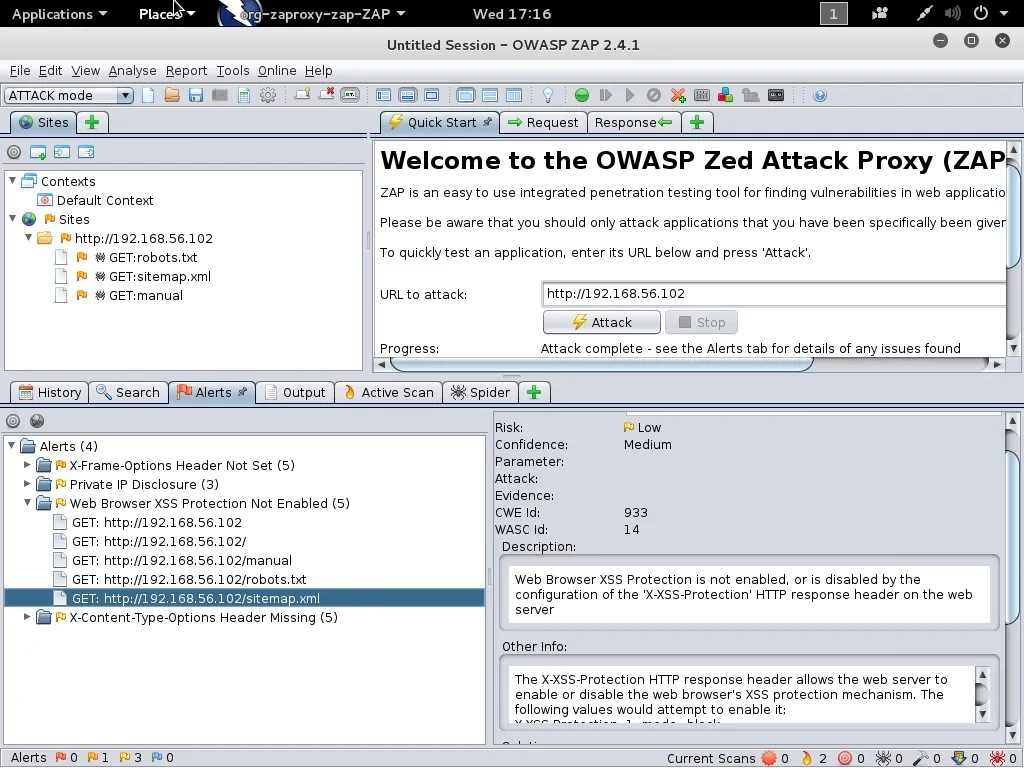The height and width of the screenshot is (768, 1024).
Task: Select alert GET: http://192.168.56.102/robots.txt
Action: click(189, 579)
